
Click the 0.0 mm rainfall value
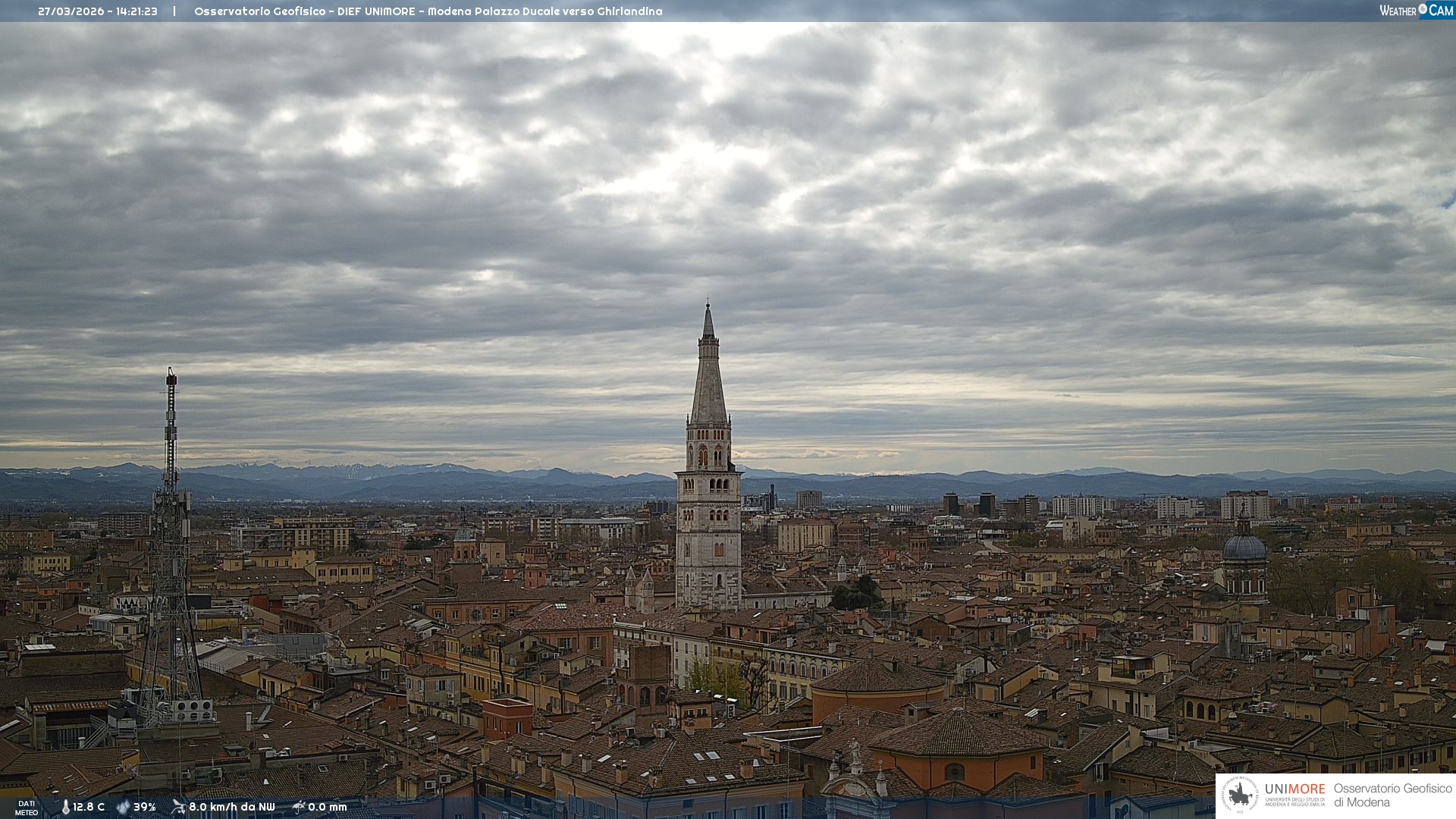pos(328,807)
